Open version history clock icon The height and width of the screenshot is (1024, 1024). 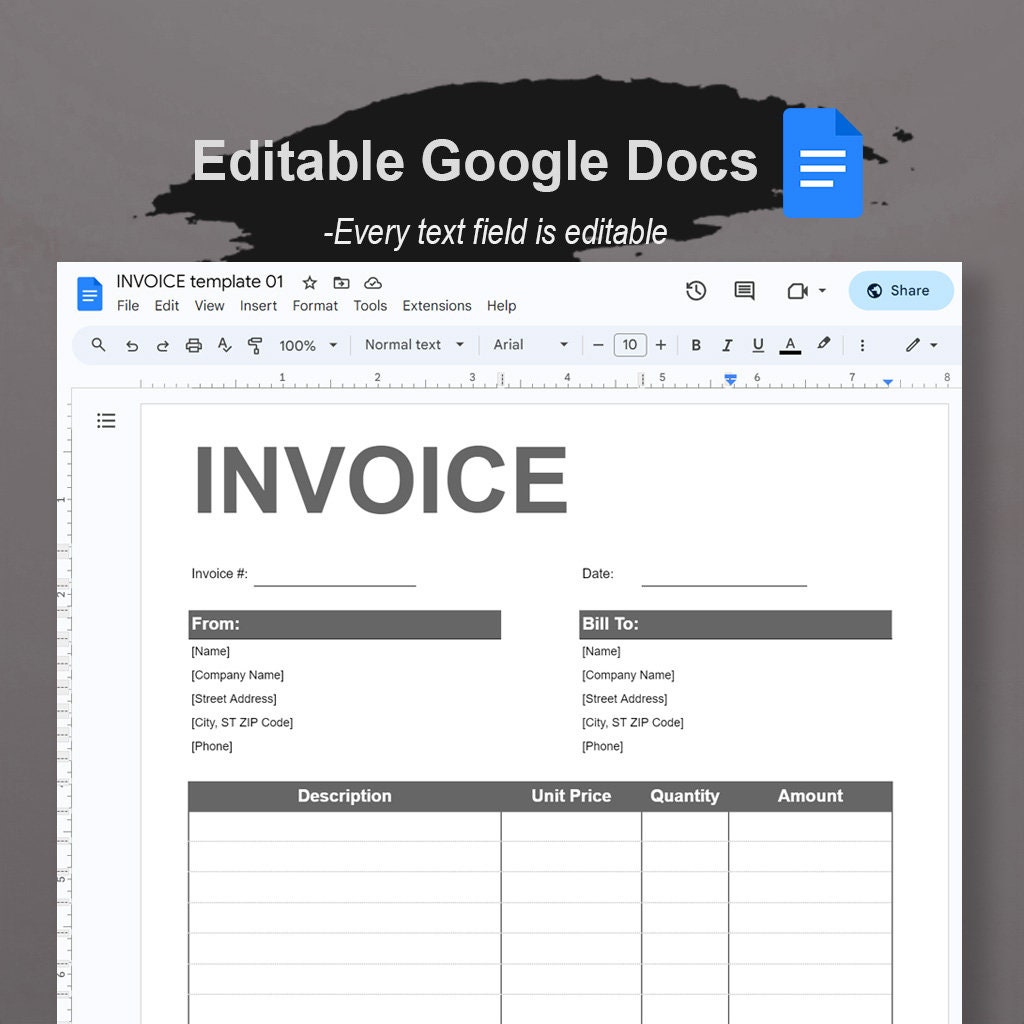click(x=696, y=291)
